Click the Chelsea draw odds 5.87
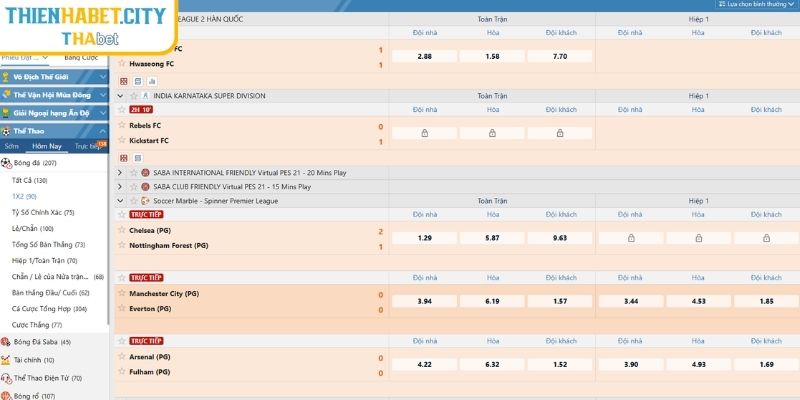The image size is (800, 400). click(x=491, y=238)
